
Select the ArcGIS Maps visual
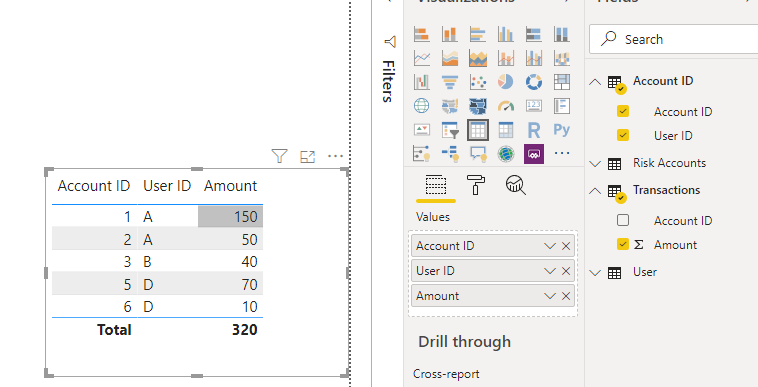click(506, 154)
